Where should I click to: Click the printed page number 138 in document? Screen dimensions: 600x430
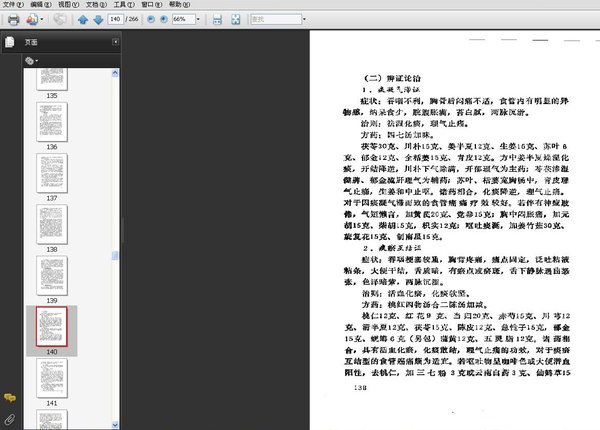point(360,388)
